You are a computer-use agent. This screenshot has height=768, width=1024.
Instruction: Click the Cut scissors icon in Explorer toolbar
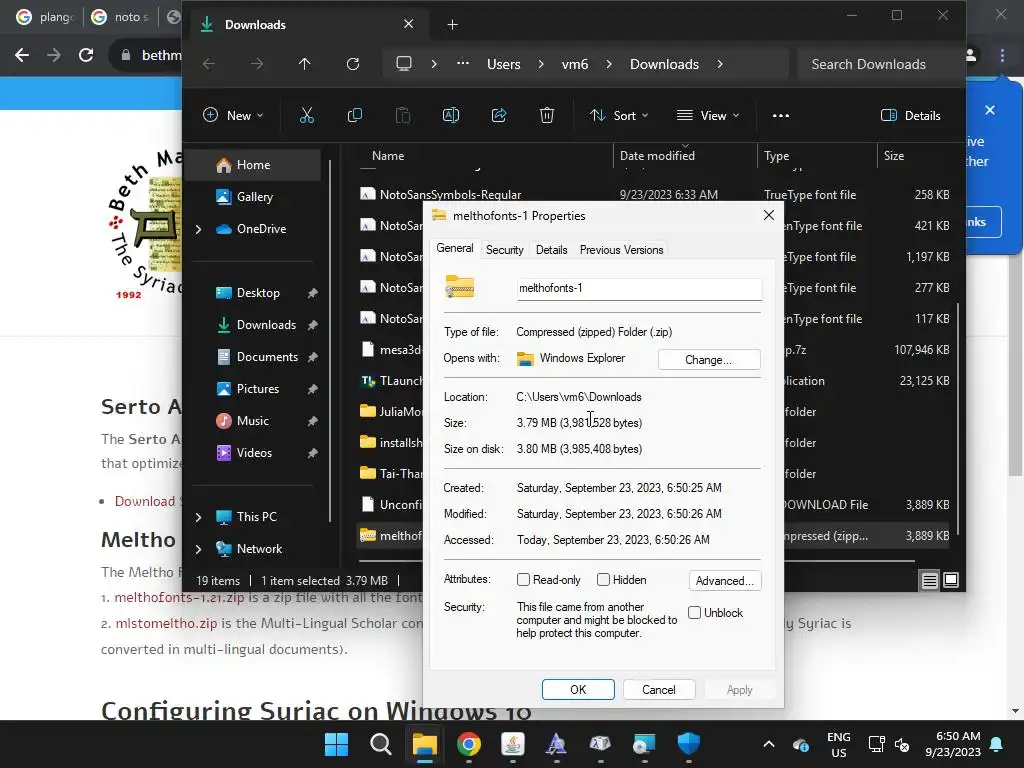click(306, 116)
